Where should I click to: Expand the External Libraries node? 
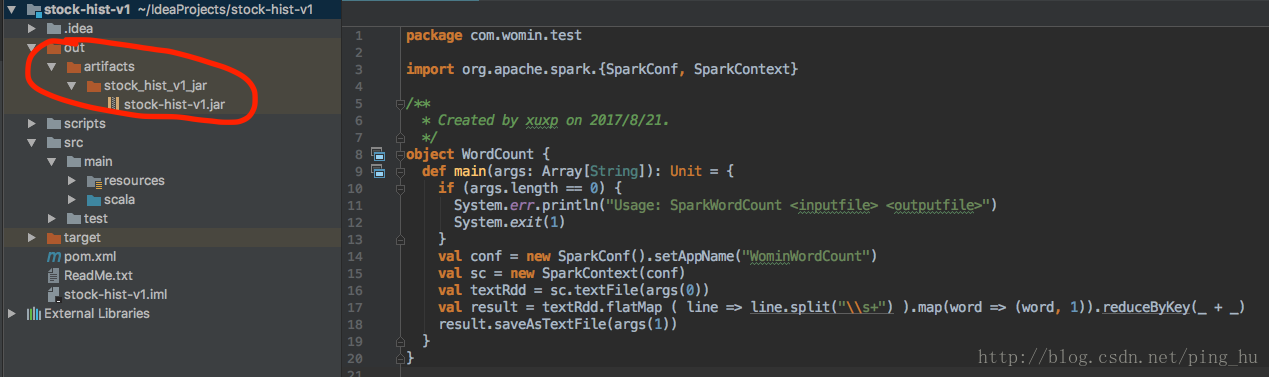(x=12, y=313)
